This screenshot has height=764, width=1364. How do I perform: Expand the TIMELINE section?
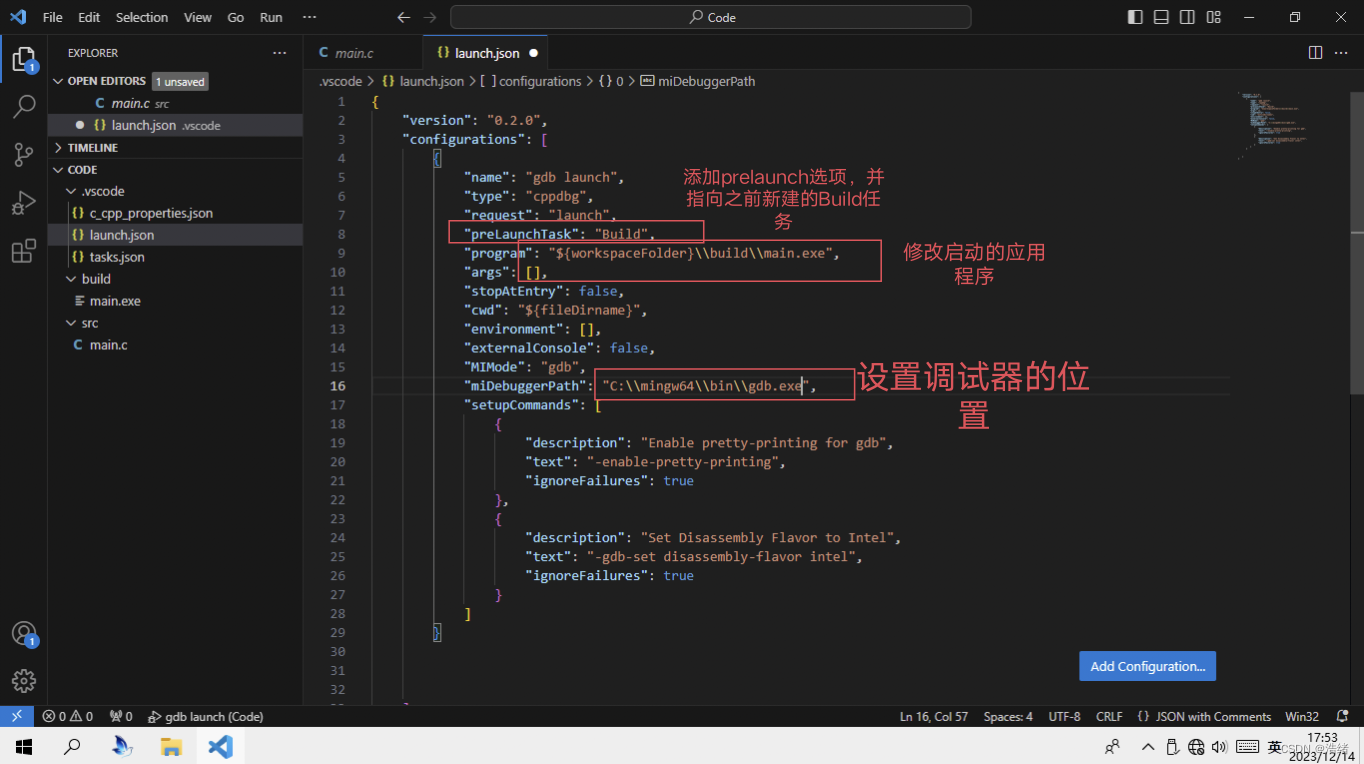click(92, 147)
